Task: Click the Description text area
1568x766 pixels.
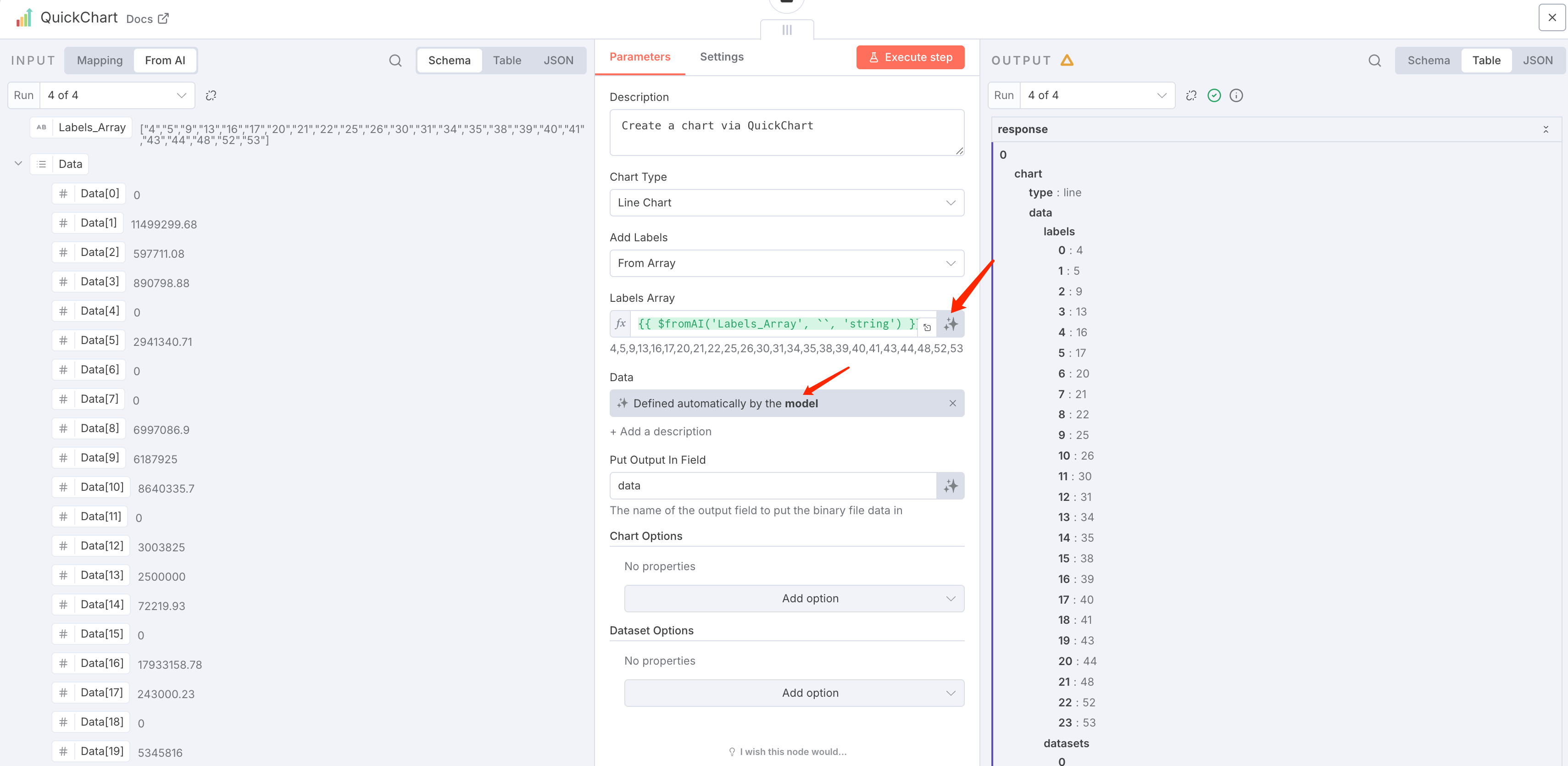Action: coord(786,133)
